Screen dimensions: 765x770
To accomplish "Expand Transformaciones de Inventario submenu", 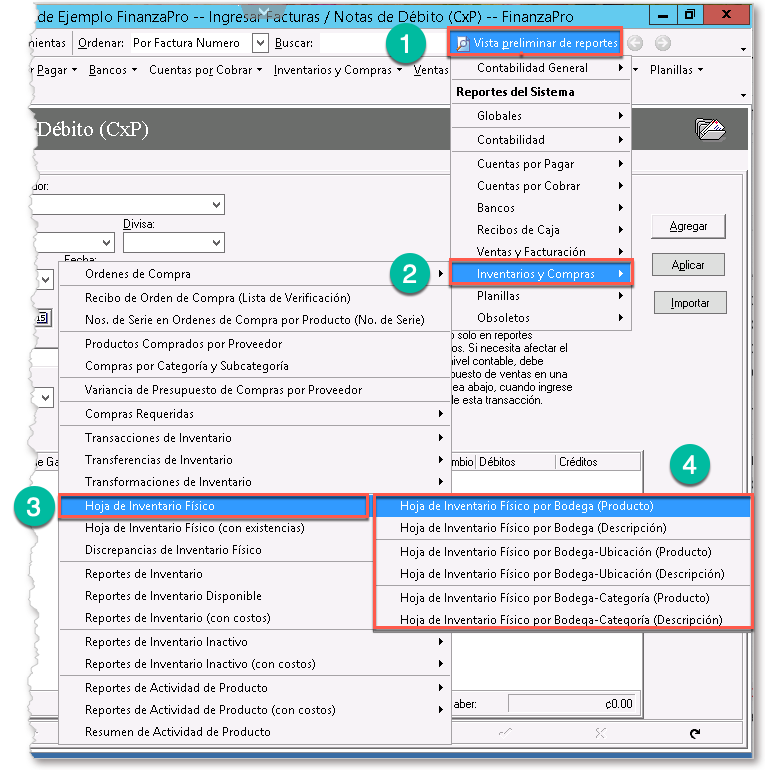I will coord(255,482).
